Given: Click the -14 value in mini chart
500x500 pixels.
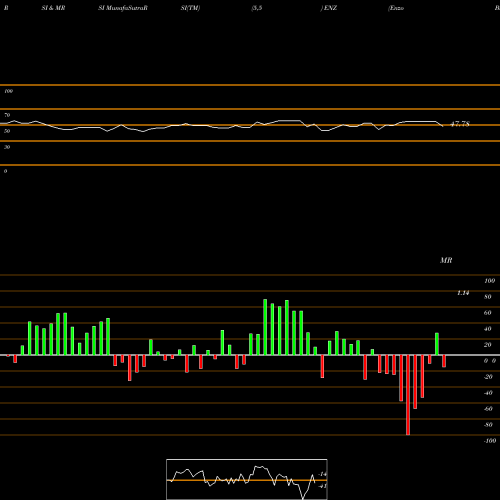Looking at the screenshot, I should click(x=322, y=474).
